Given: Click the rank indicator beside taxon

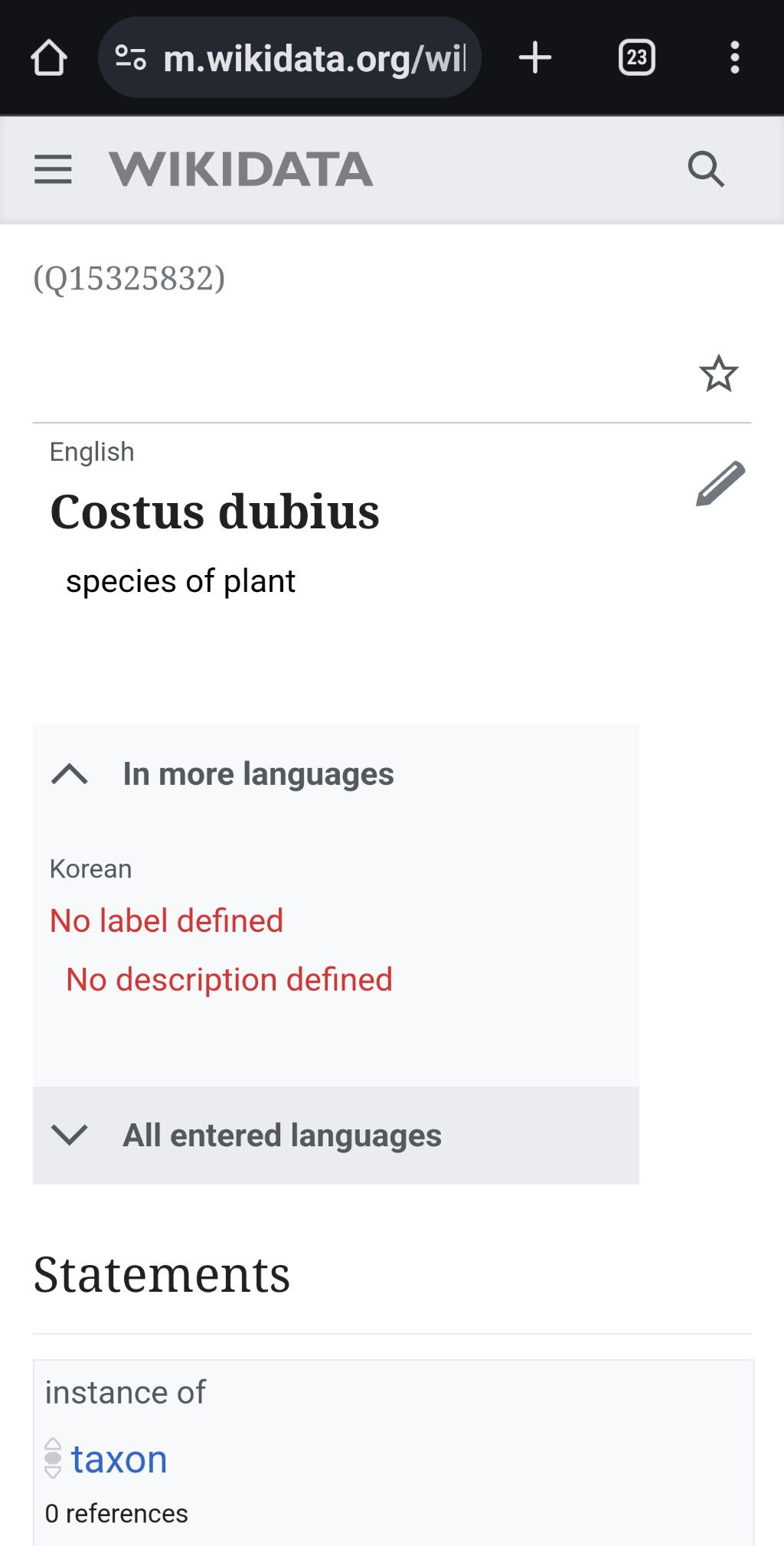Looking at the screenshot, I should [53, 1458].
